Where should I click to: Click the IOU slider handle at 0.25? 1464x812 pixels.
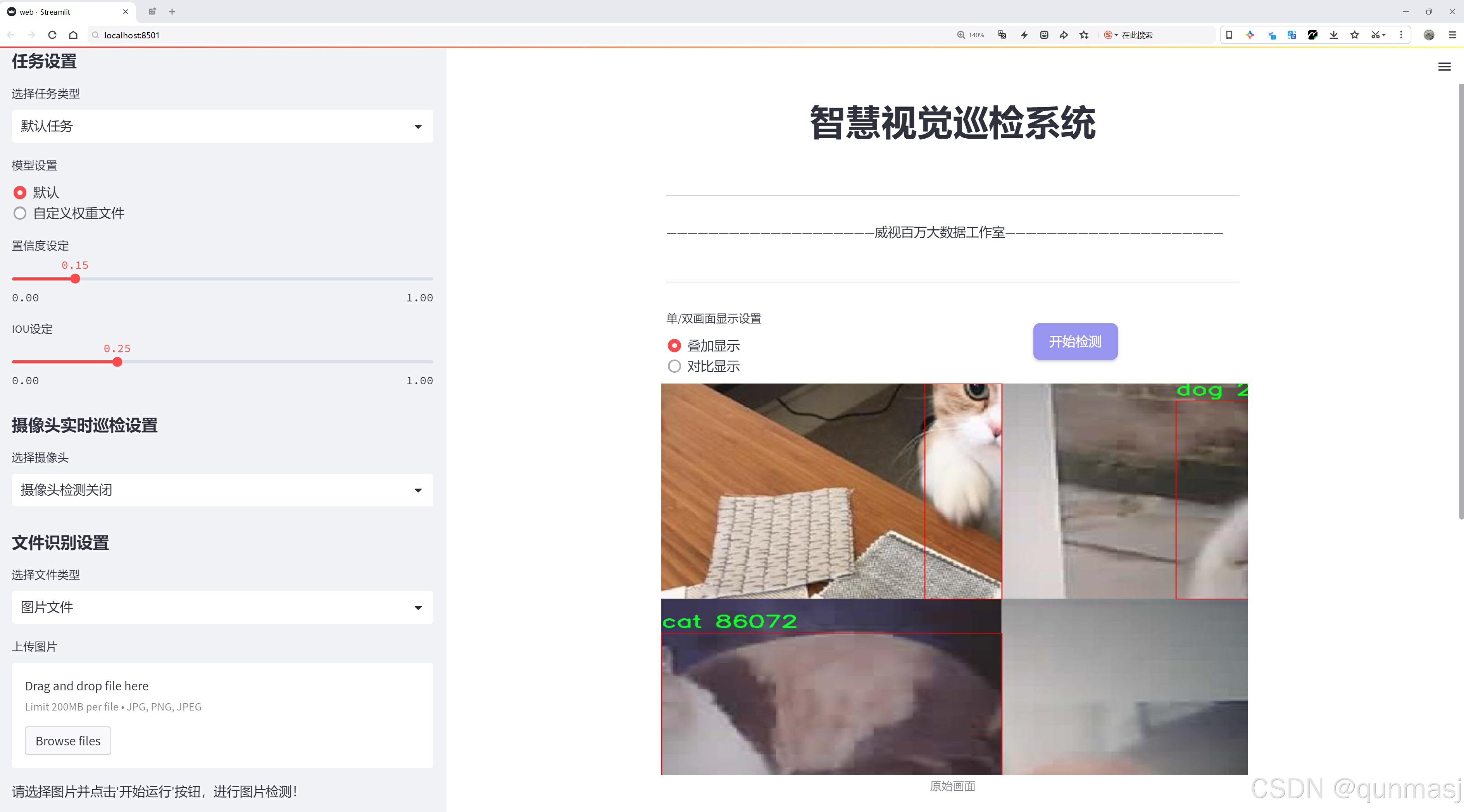117,362
